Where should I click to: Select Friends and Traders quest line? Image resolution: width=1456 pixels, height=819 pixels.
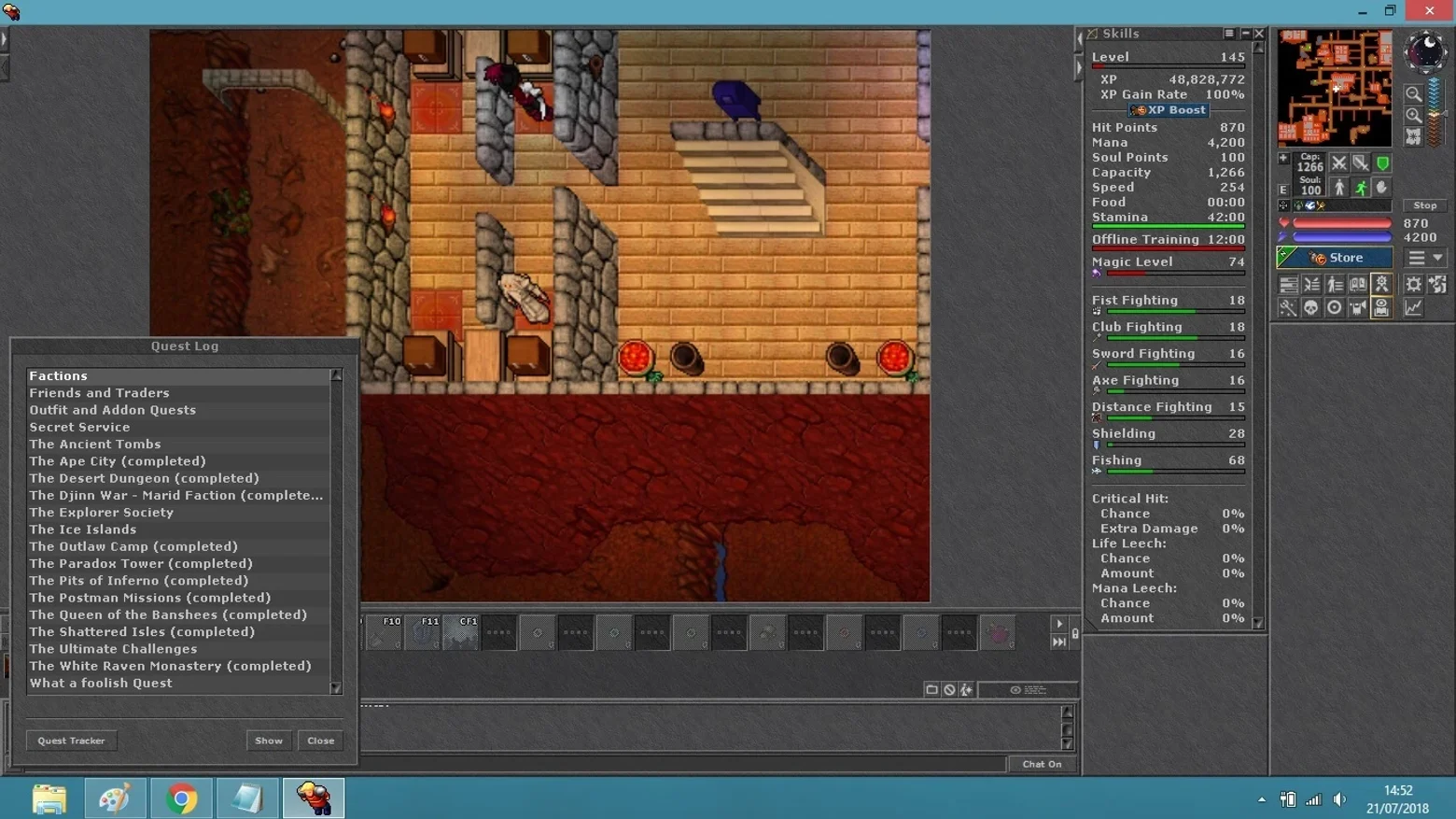coord(178,393)
